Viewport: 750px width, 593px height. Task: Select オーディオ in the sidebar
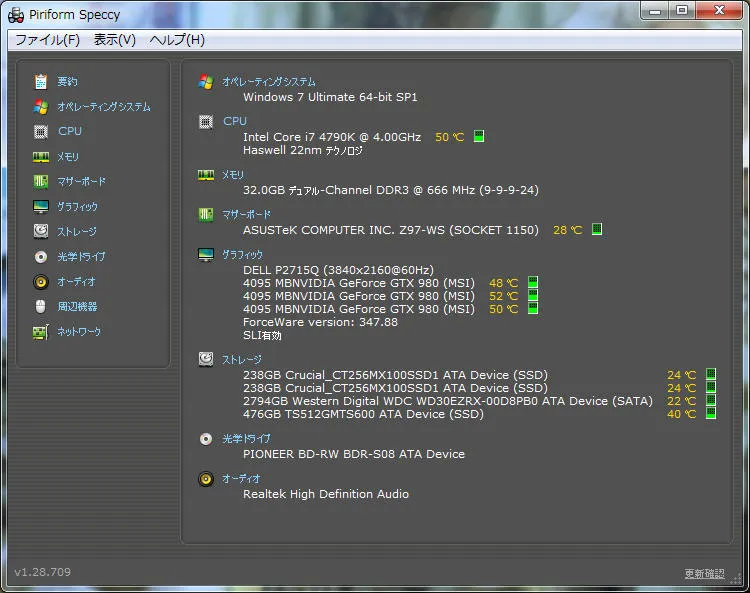pos(77,282)
